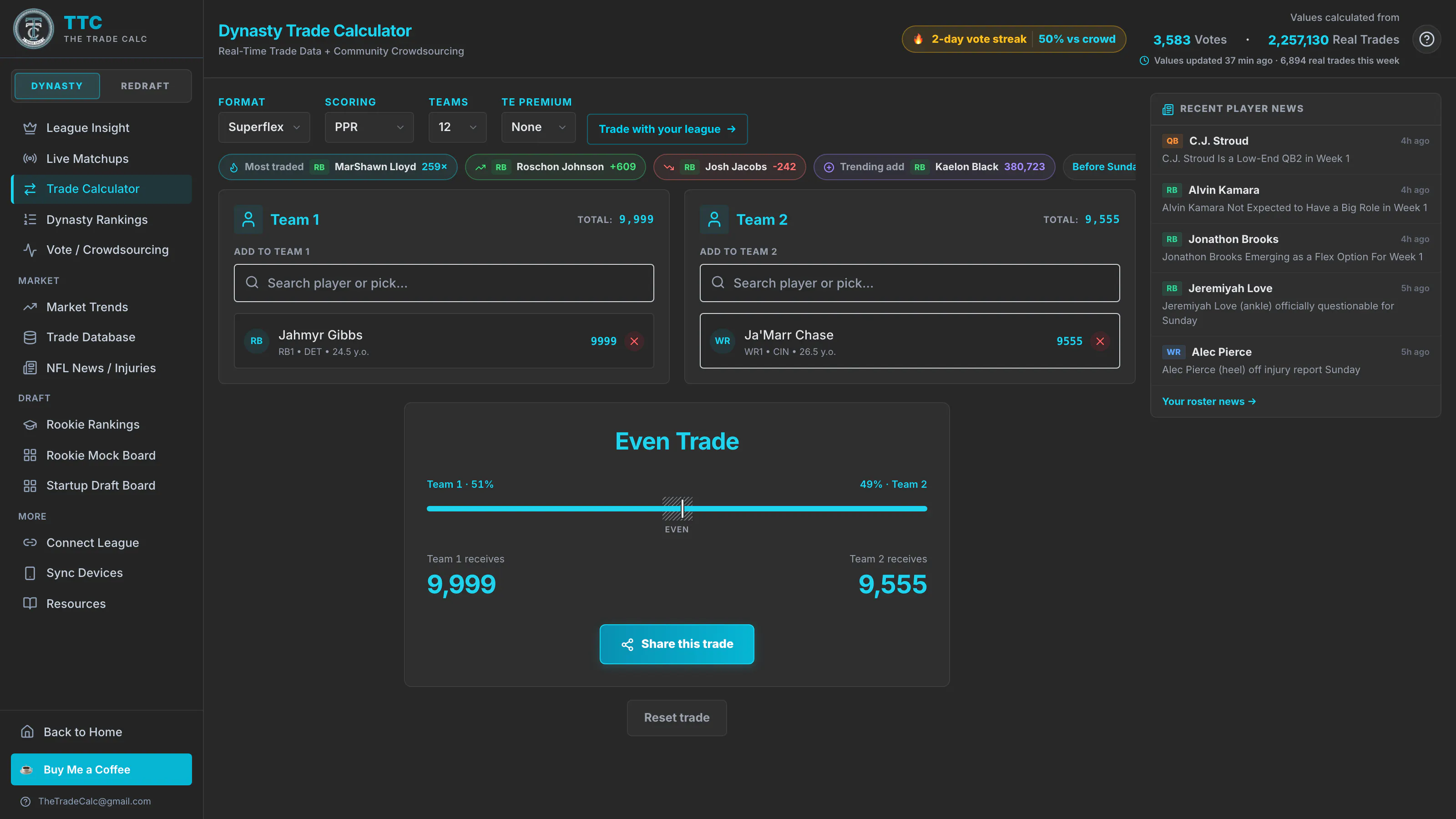Open the Format dropdown showing Superflex
The width and height of the screenshot is (1456, 819).
coord(264,127)
